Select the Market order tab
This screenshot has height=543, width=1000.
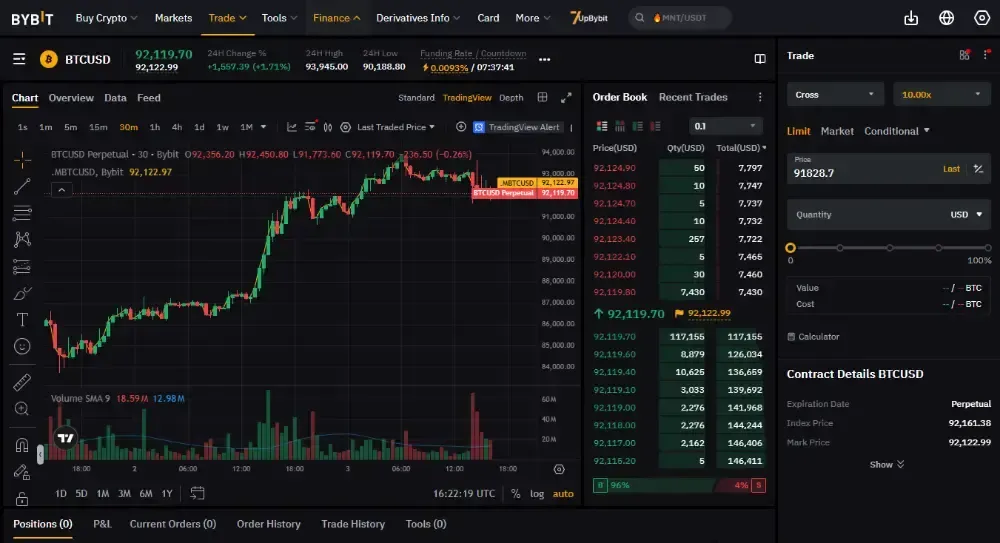[837, 131]
